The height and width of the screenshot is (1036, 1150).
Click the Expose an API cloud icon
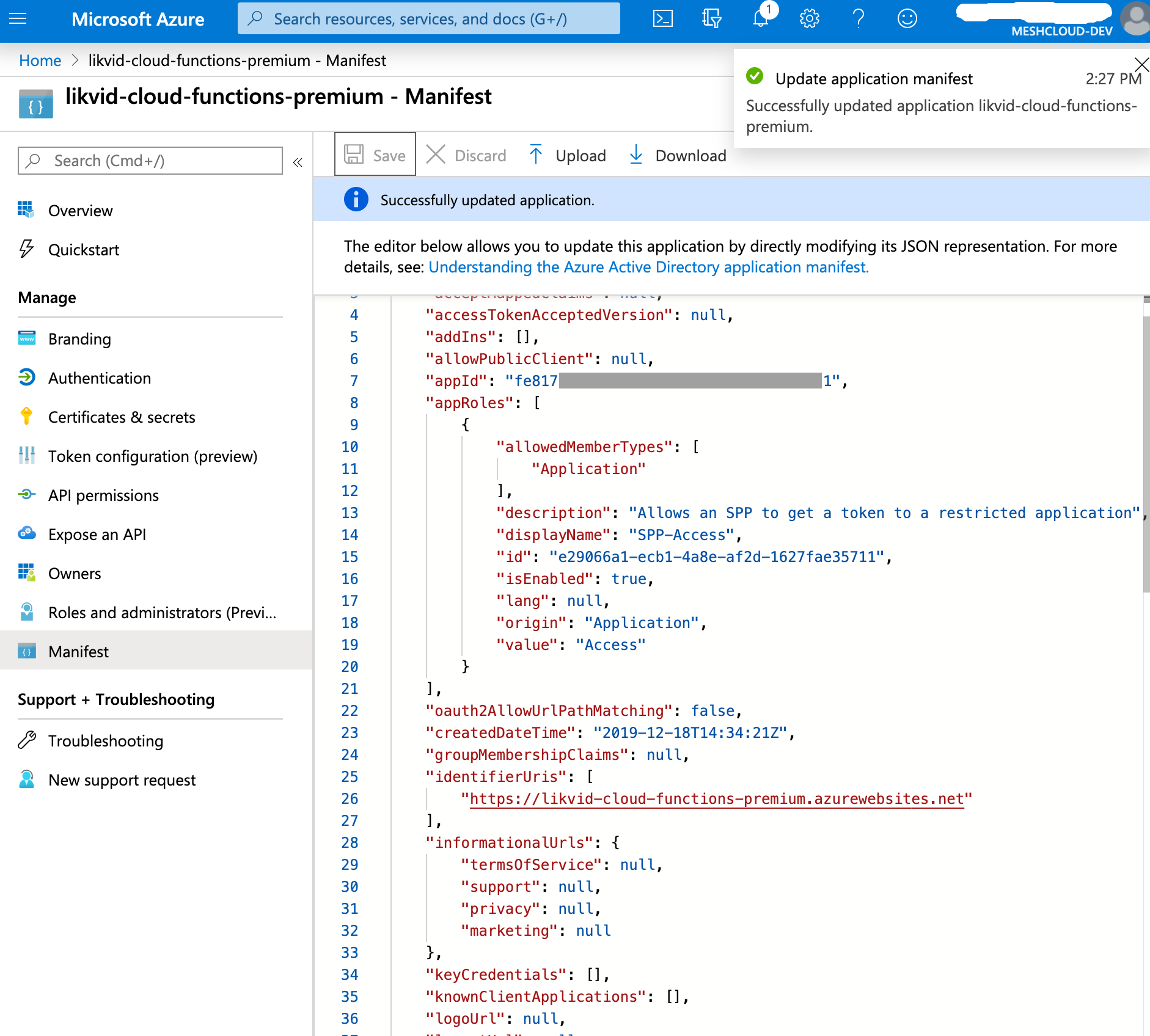[26, 533]
